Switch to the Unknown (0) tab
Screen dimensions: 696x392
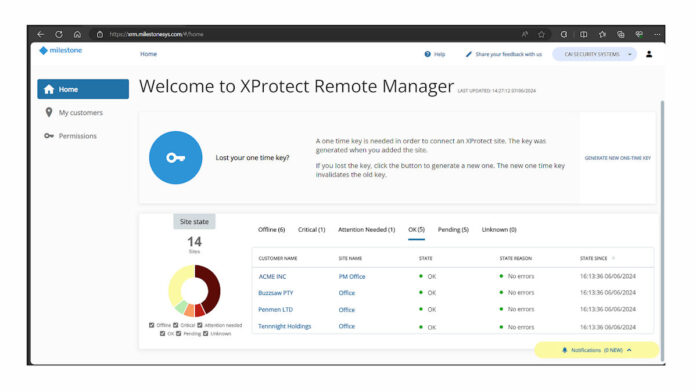point(499,230)
